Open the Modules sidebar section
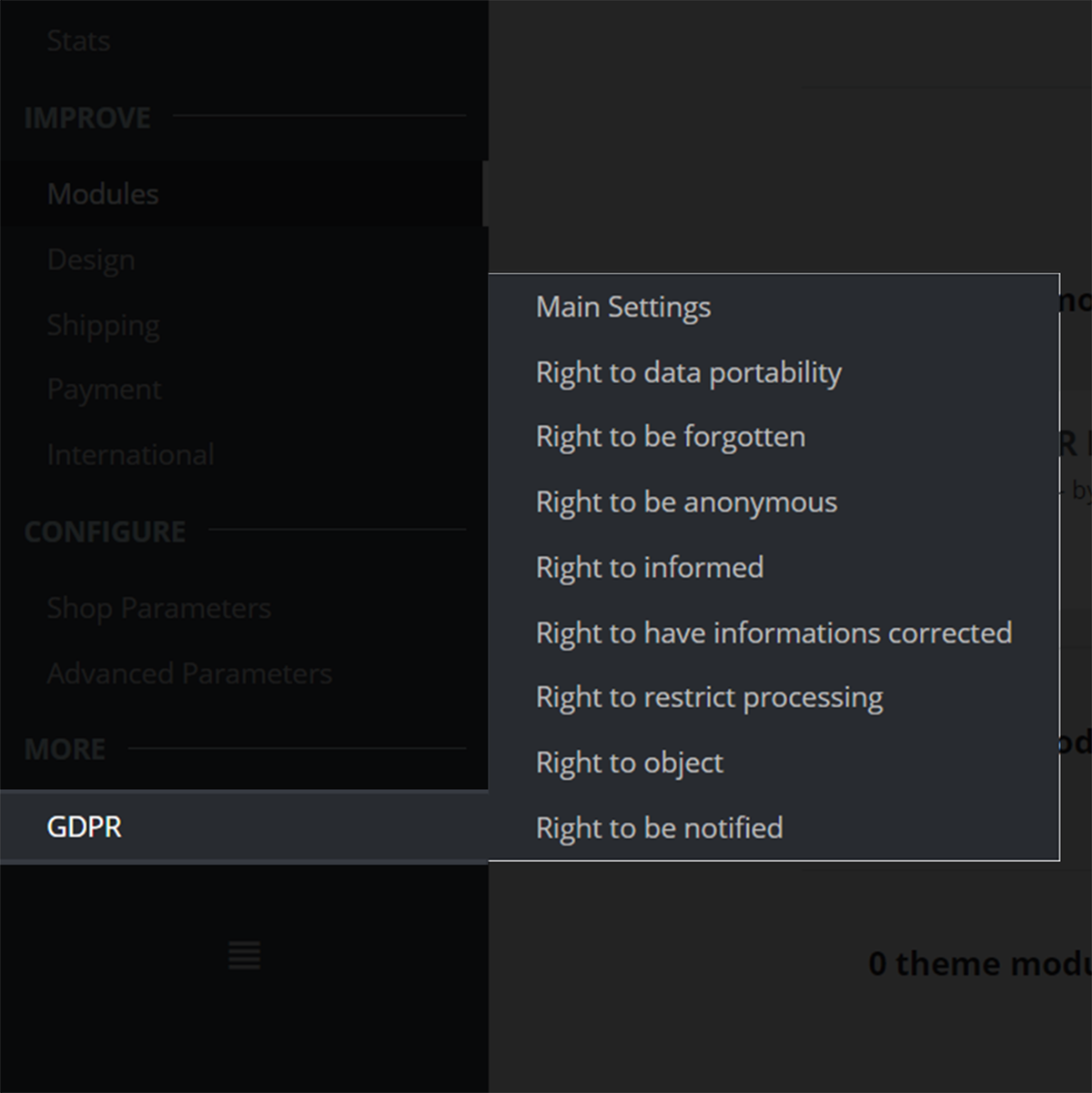 (x=103, y=194)
